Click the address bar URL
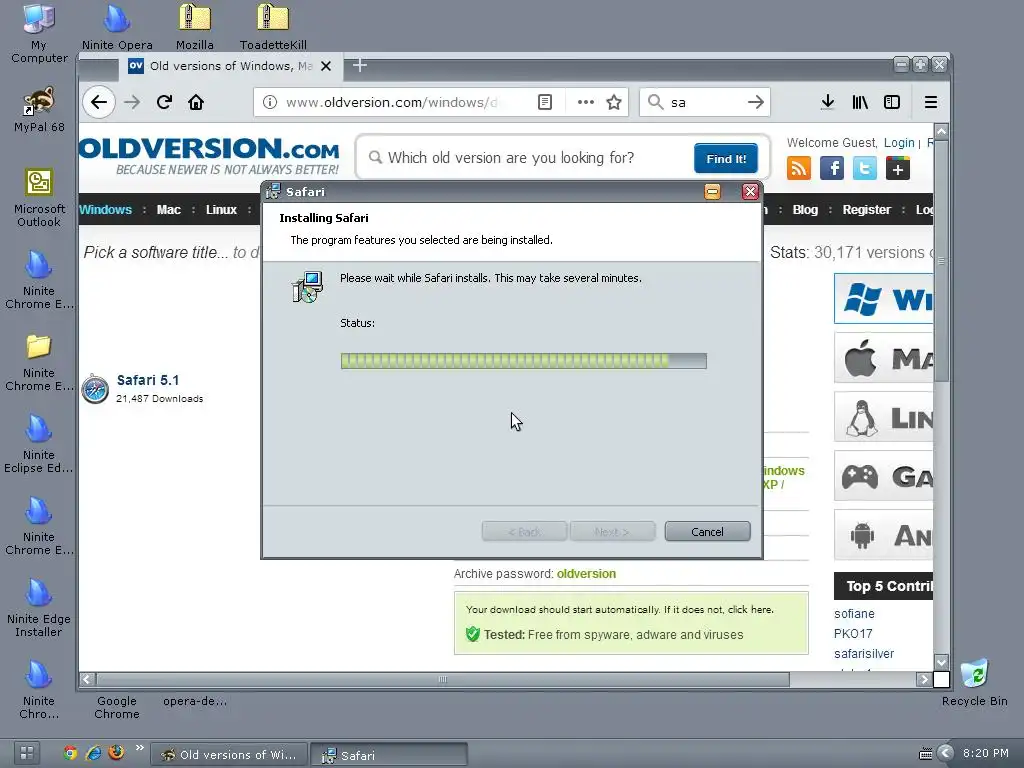 pyautogui.click(x=392, y=102)
